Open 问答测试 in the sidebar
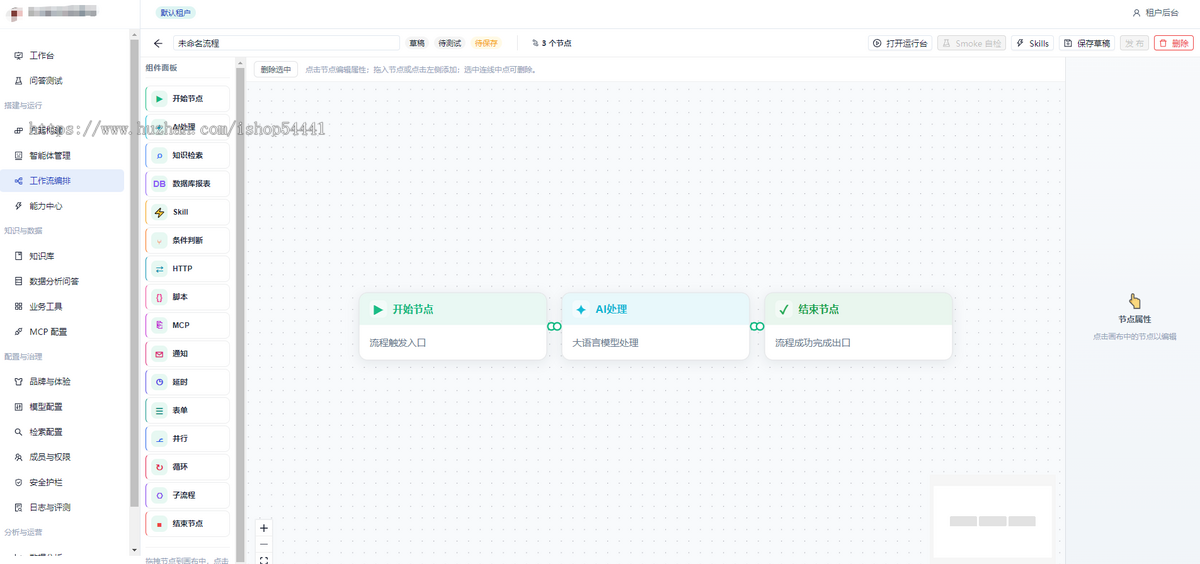1200x564 pixels. click(x=62, y=80)
